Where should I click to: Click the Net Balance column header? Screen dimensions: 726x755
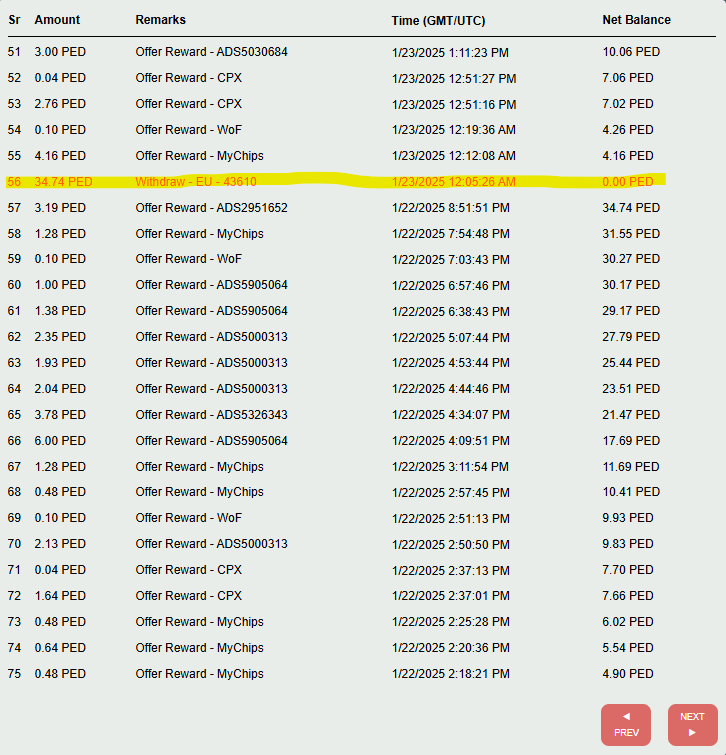(636, 20)
